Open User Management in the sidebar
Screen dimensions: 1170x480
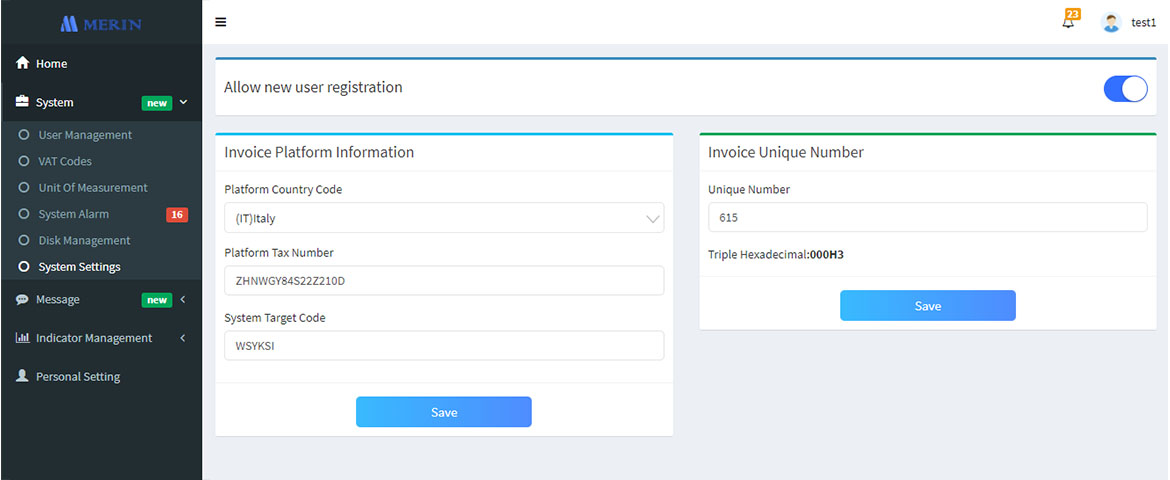(85, 135)
